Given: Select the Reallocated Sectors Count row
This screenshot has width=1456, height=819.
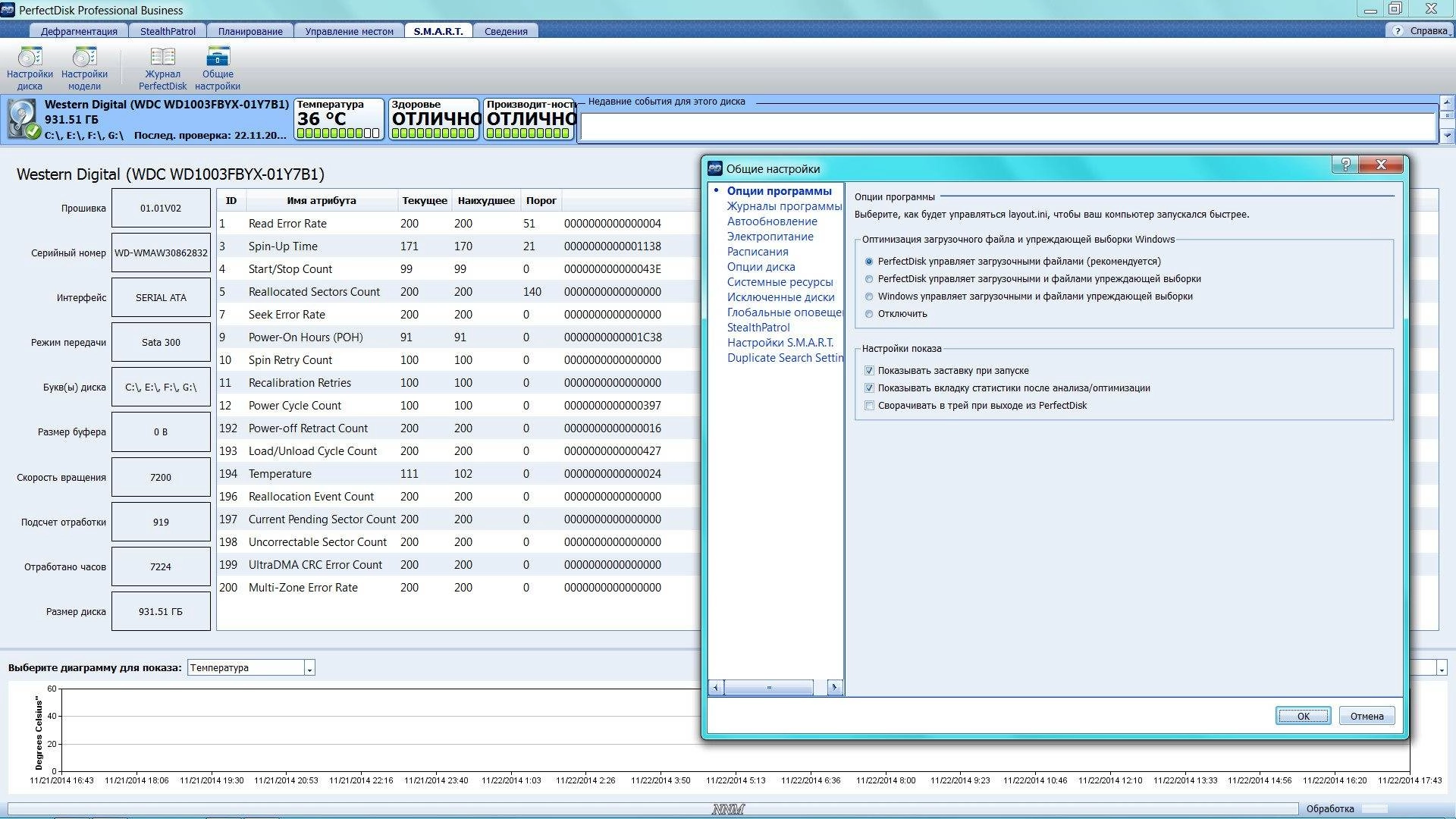Looking at the screenshot, I should (x=458, y=292).
